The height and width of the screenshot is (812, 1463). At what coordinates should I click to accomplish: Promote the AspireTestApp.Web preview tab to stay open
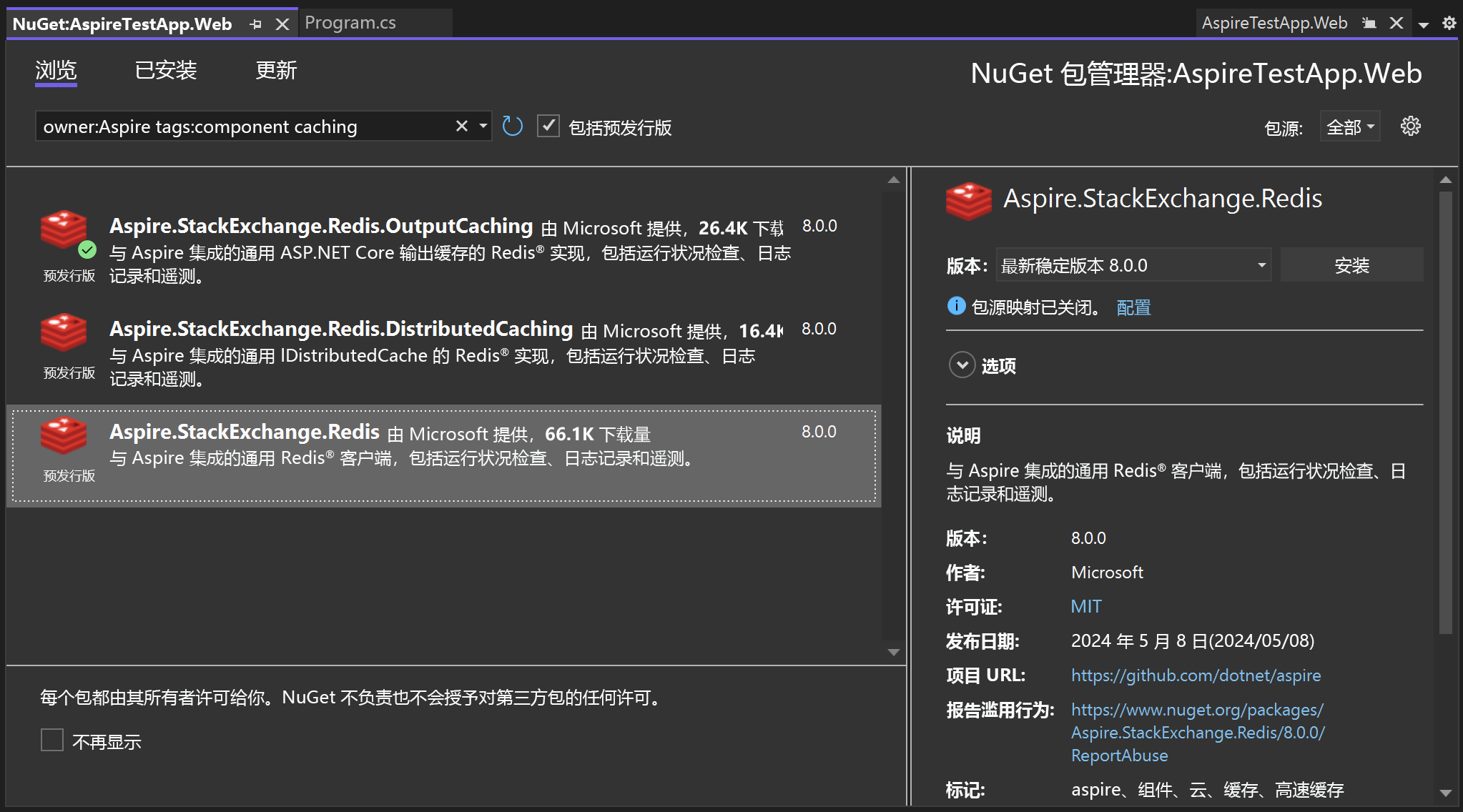pos(1369,23)
